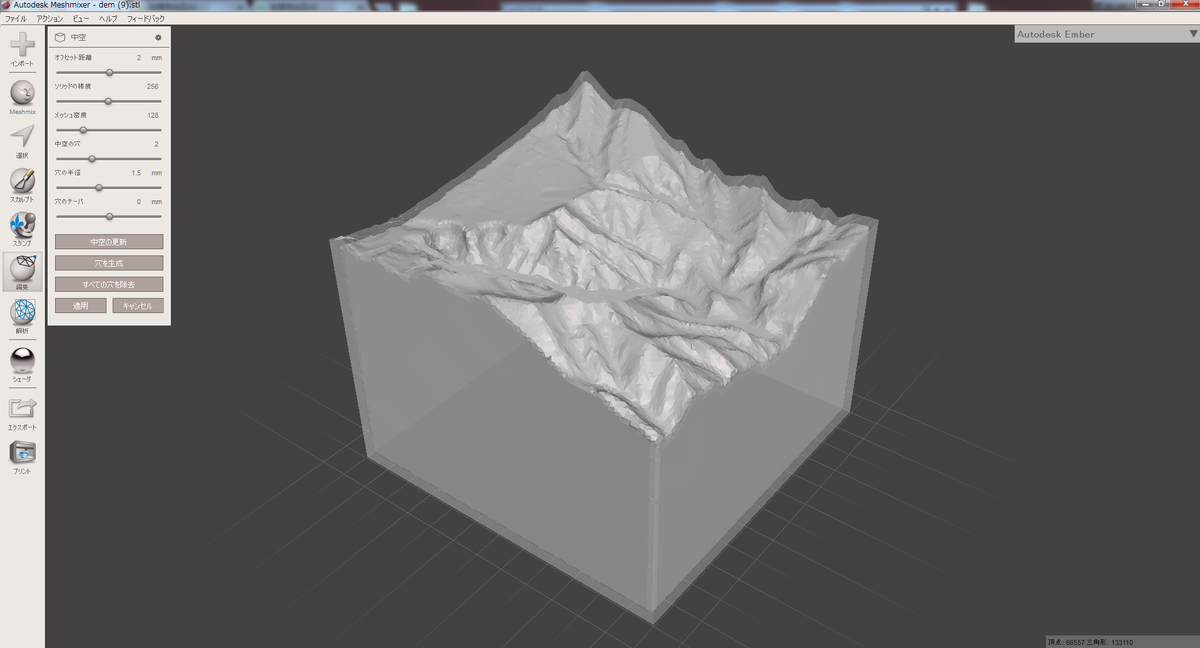This screenshot has width=1200, height=648.
Task: Click the 穴のテーパ value 0
Action: (139, 202)
